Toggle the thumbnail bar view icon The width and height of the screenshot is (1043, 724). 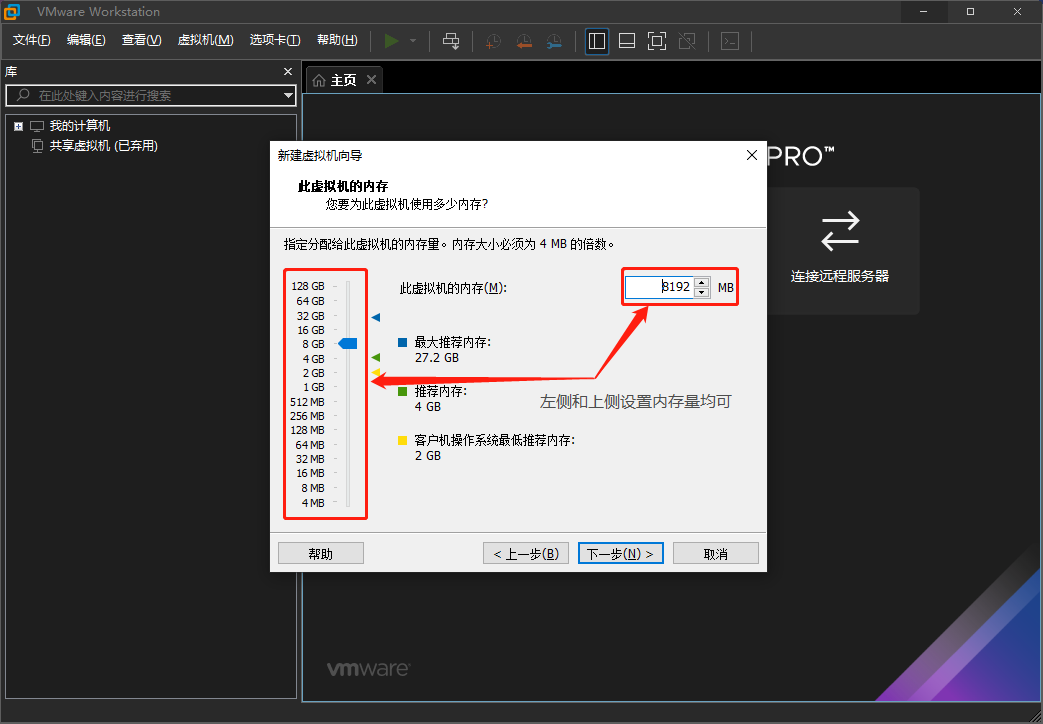pos(627,41)
